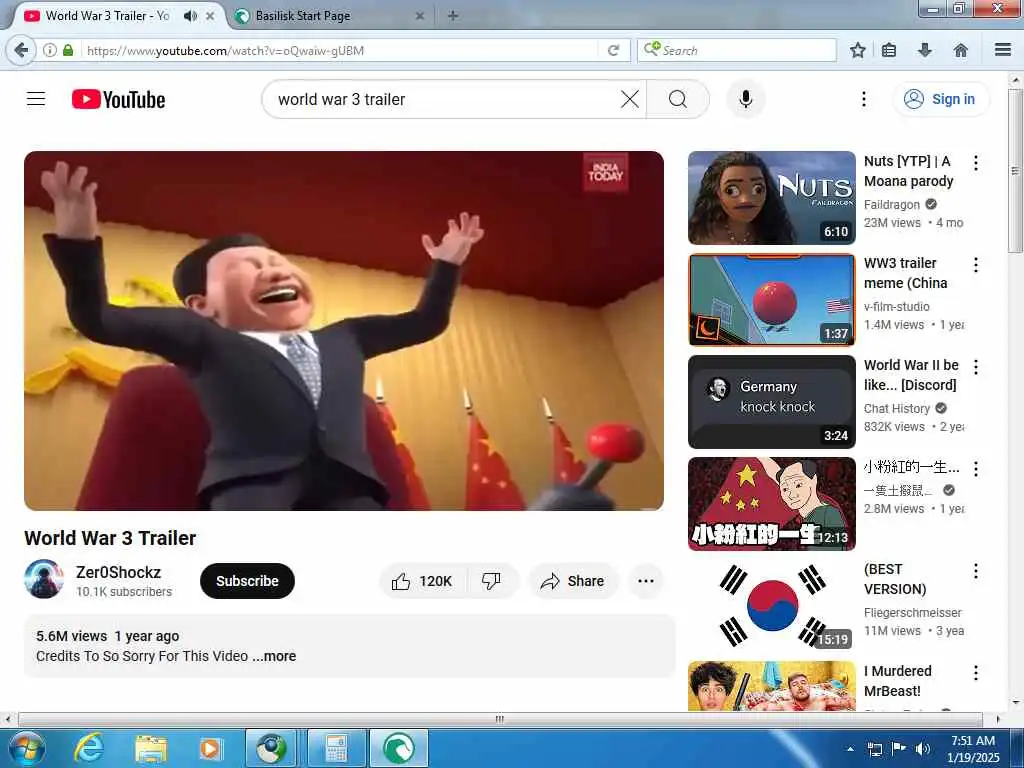
Task: Subscribe to the Zer0Shockz channel
Action: click(x=248, y=581)
